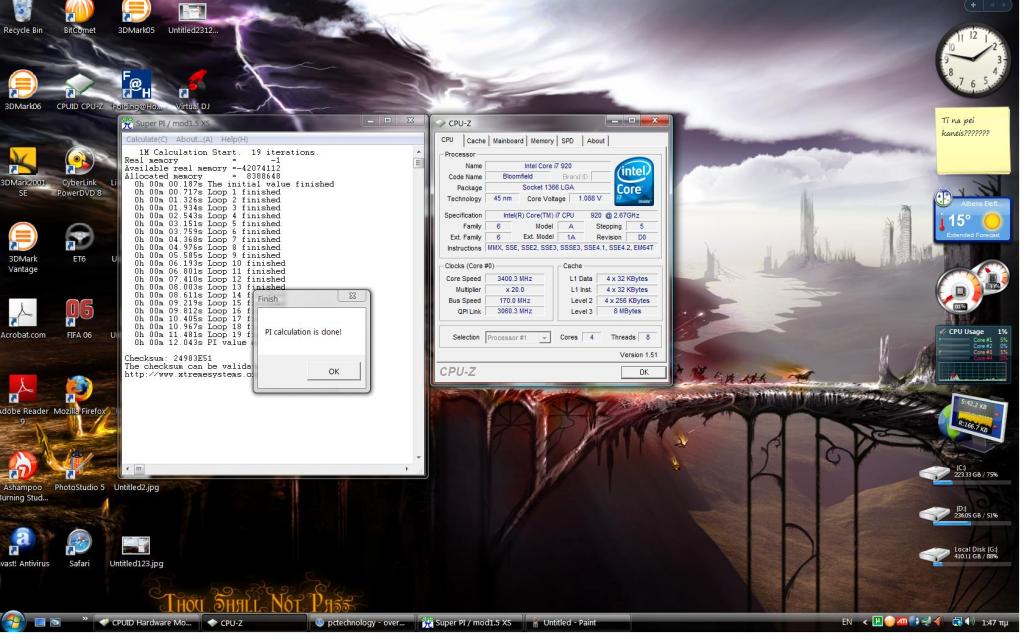Launch the ET6 desktop shortcut
This screenshot has height=640, width=1024.
(x=79, y=244)
